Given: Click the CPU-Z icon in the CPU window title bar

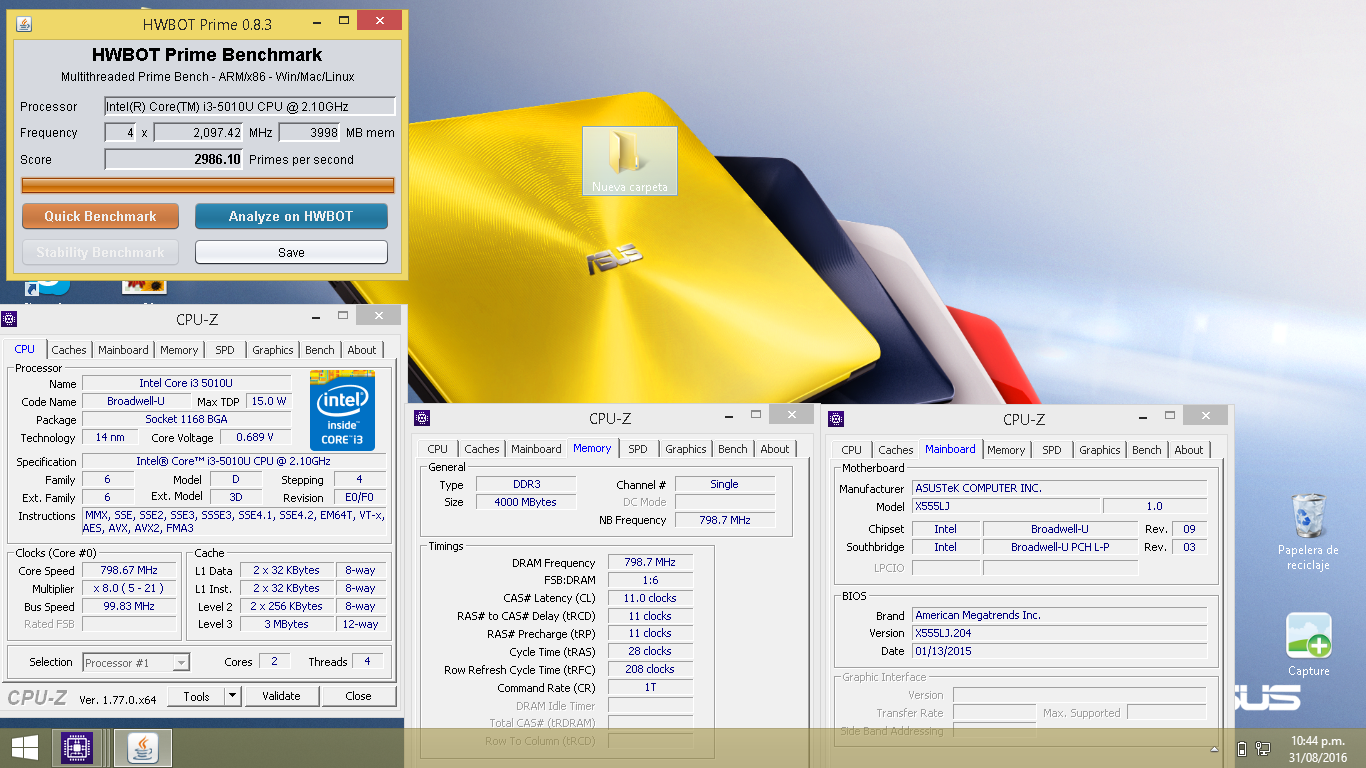Looking at the screenshot, I should [9, 319].
